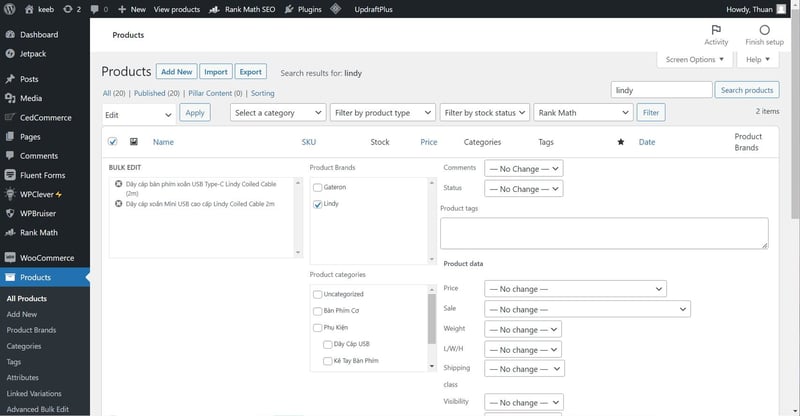Remove the Mini USB Lindy cable from bulk edit
The width and height of the screenshot is (800, 416).
(119, 203)
